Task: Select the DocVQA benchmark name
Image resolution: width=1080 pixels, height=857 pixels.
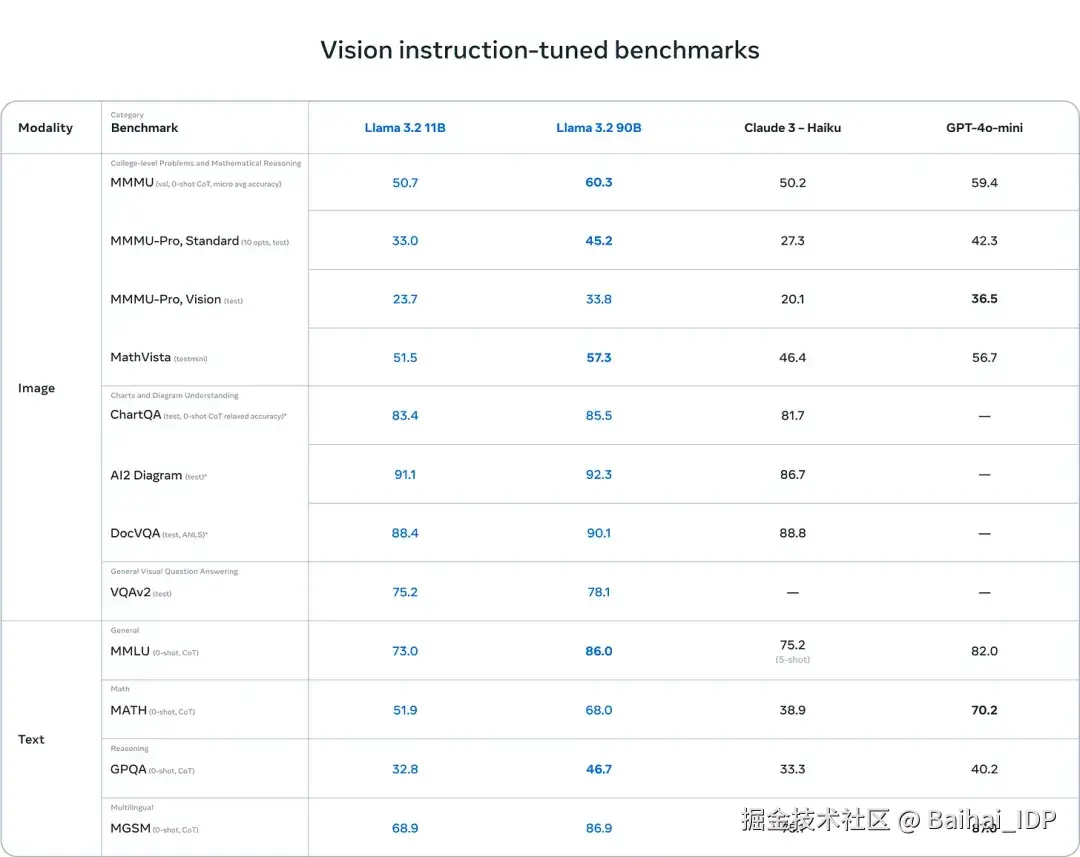Action: click(x=135, y=533)
